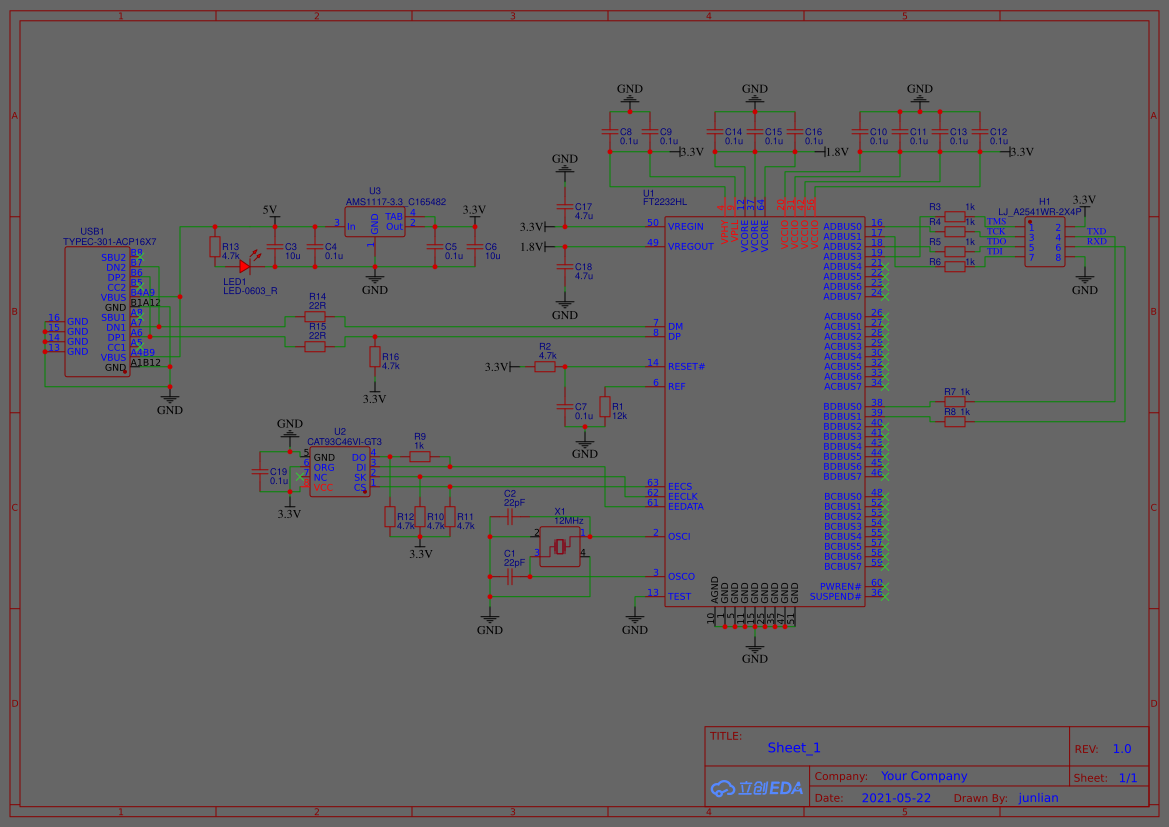The image size is (1169, 827).
Task: Select the FT2232HL part name label
Action: (665, 202)
